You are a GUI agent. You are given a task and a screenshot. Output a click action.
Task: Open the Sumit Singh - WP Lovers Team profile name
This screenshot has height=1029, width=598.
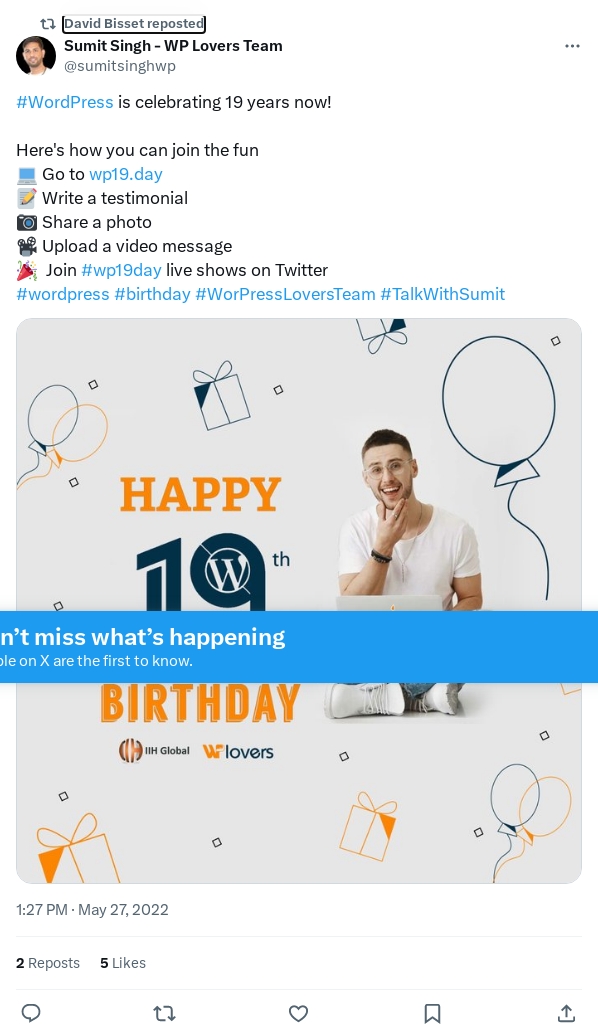pos(173,46)
